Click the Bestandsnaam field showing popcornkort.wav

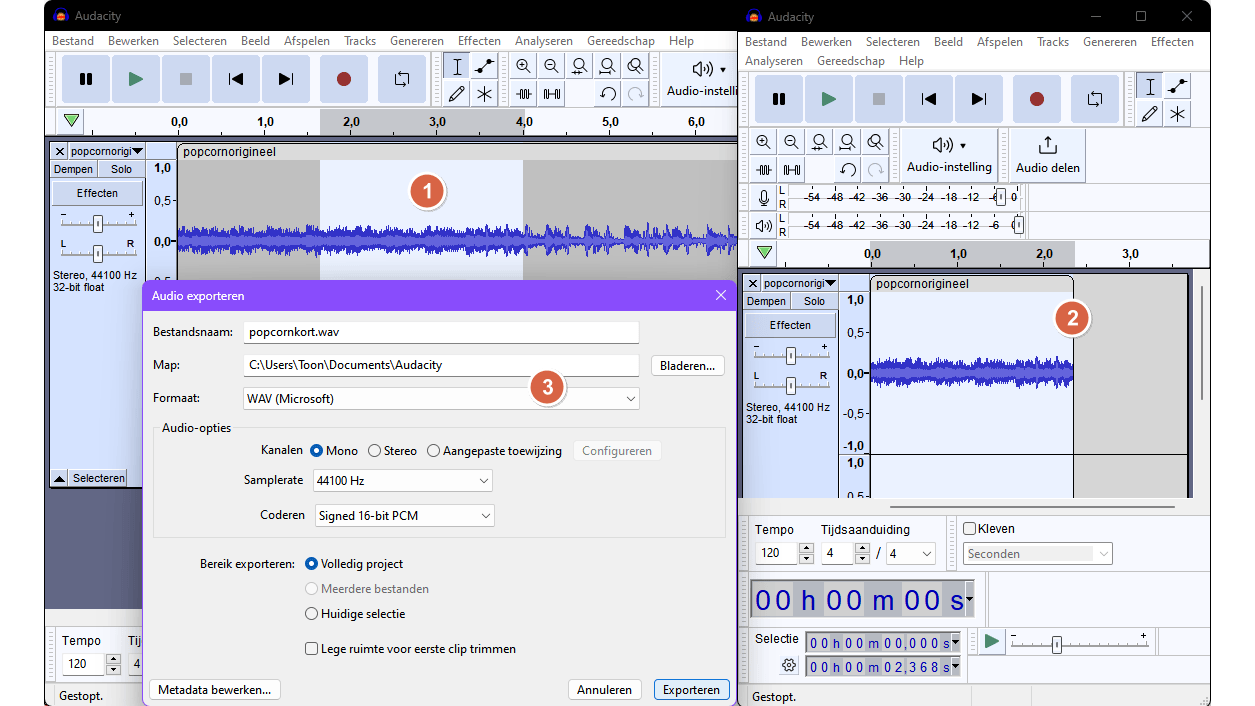point(440,332)
